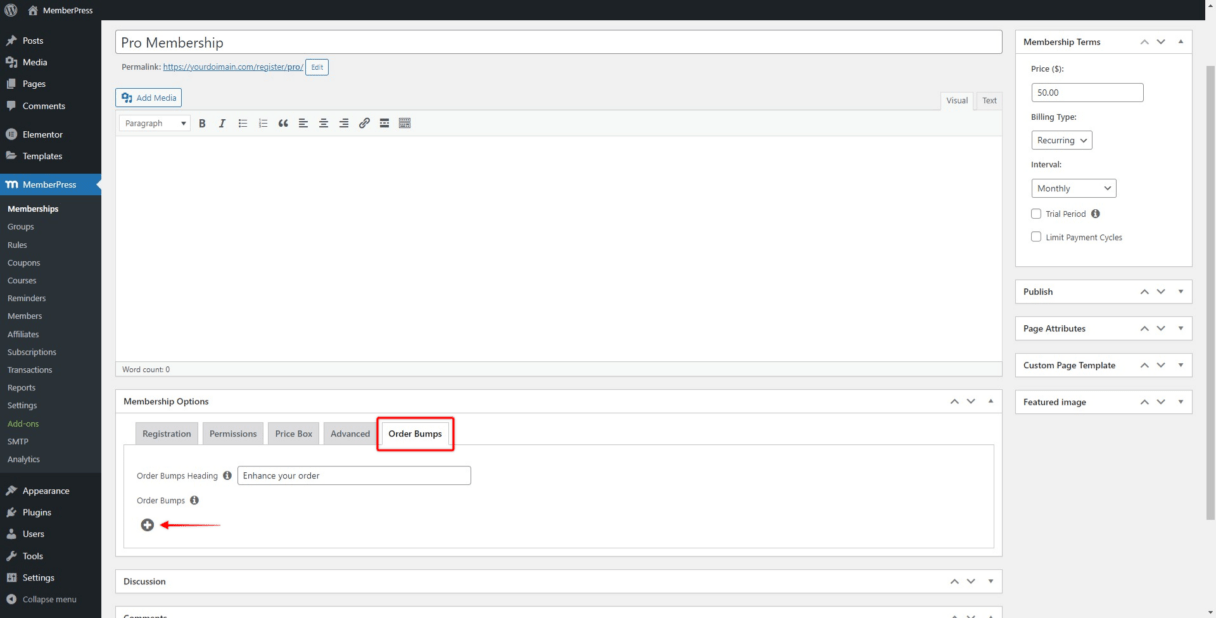The width and height of the screenshot is (1216, 618).
Task: Add a new order bump with plus icon
Action: tap(147, 525)
